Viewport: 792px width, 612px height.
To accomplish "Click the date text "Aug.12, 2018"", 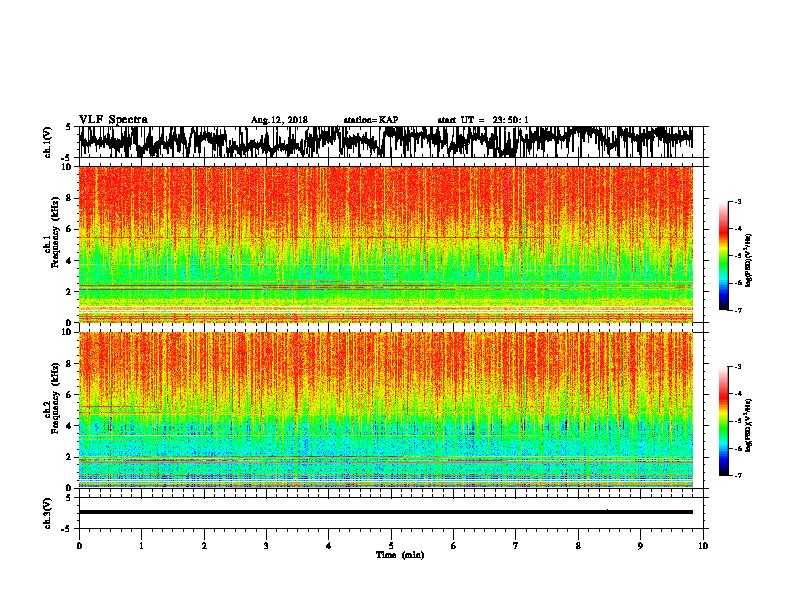I will [x=279, y=120].
